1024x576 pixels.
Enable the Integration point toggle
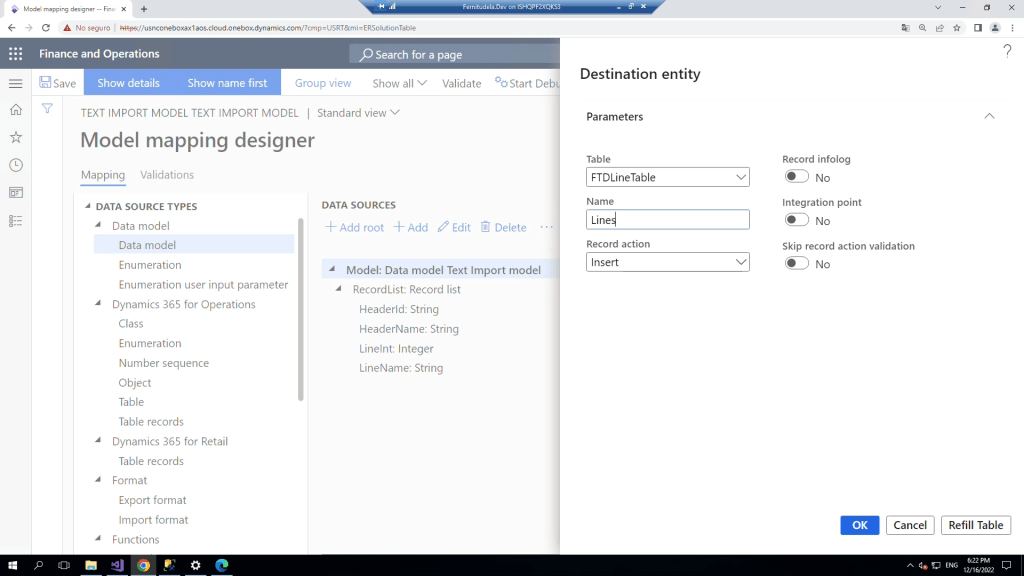[796, 221]
